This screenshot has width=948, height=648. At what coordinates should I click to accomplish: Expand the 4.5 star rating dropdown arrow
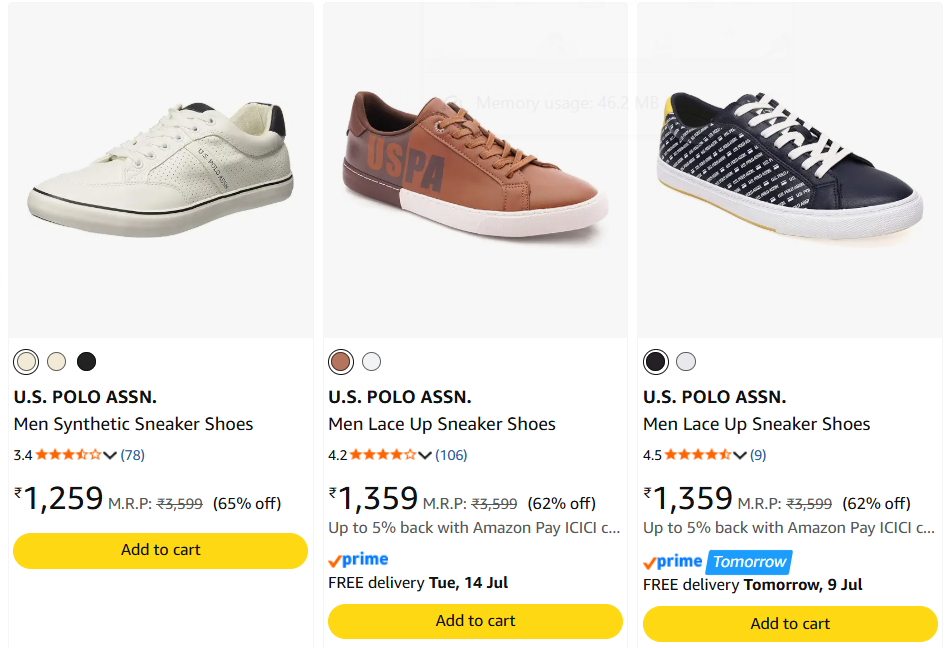(x=739, y=455)
